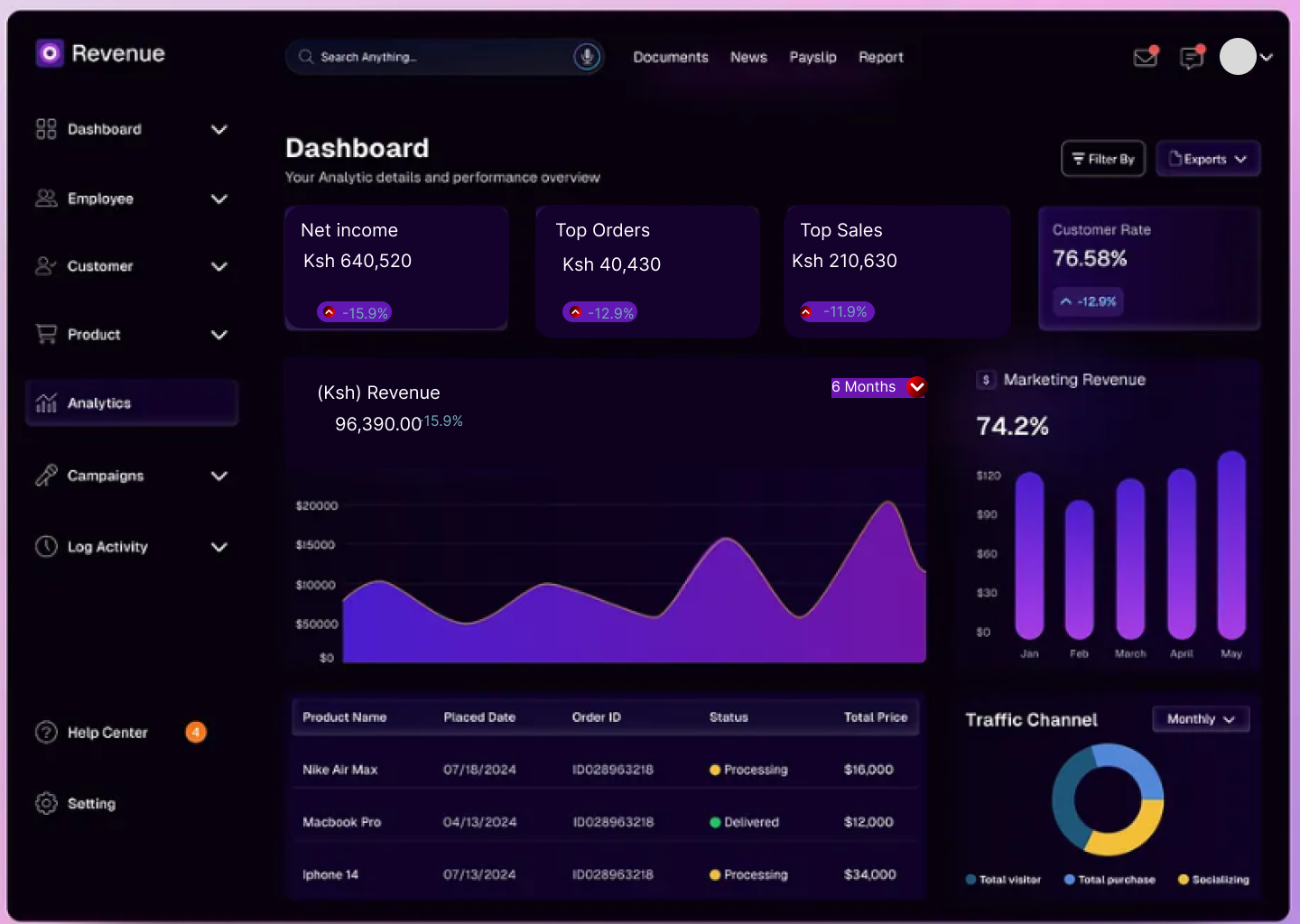Open the Exports dropdown
This screenshot has width=1300, height=924.
tap(1207, 159)
